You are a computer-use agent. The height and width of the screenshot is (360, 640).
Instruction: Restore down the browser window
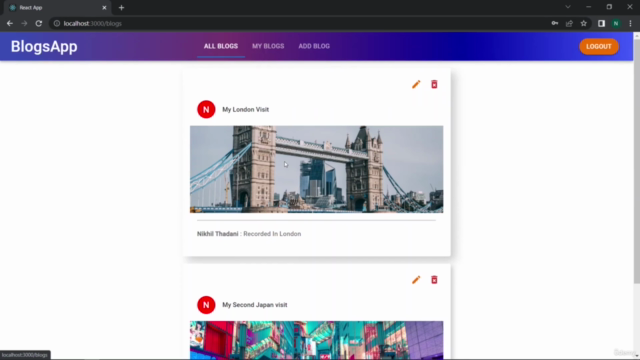click(609, 7)
